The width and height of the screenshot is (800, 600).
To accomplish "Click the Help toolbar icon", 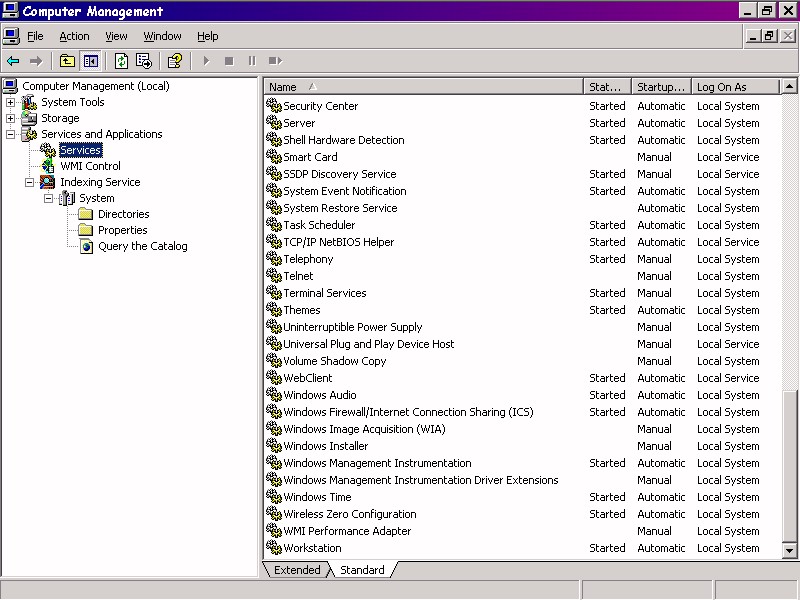I will (x=175, y=61).
